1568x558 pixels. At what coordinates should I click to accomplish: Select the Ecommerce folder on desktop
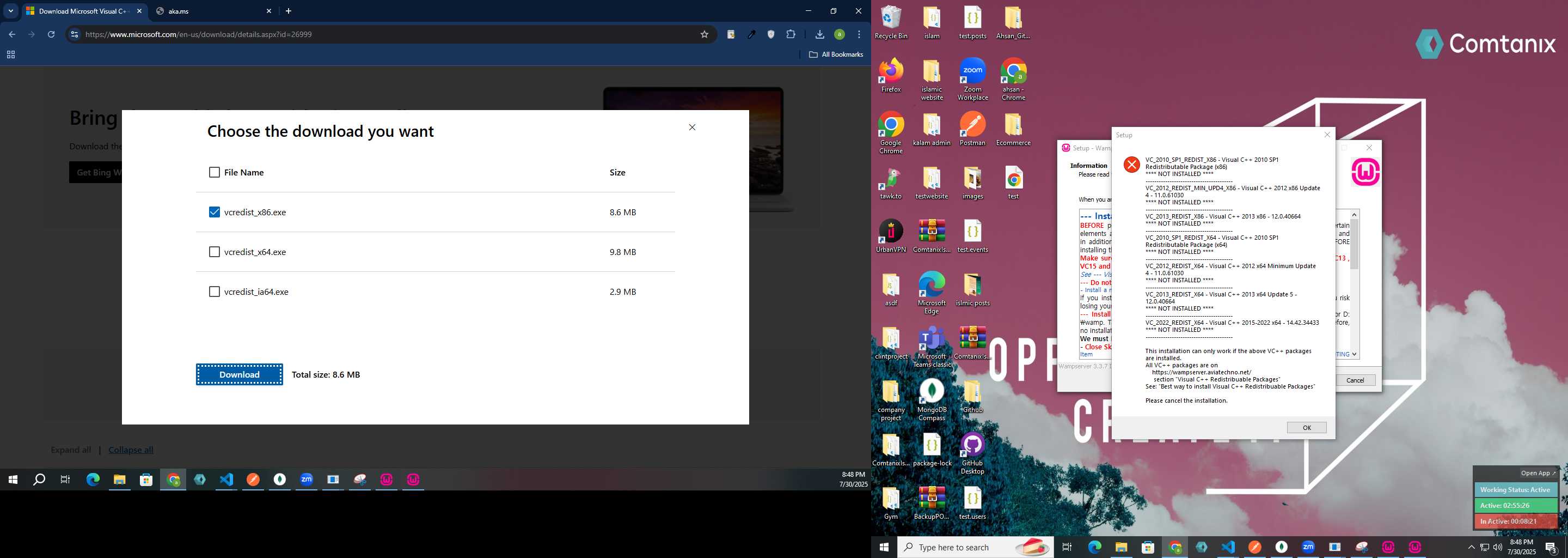pyautogui.click(x=1013, y=129)
